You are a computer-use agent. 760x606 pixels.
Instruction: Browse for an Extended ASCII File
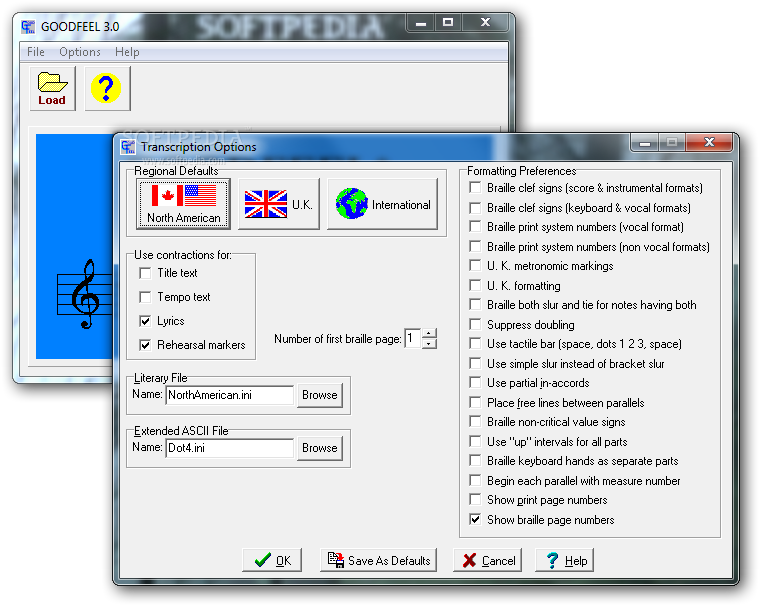coord(319,448)
